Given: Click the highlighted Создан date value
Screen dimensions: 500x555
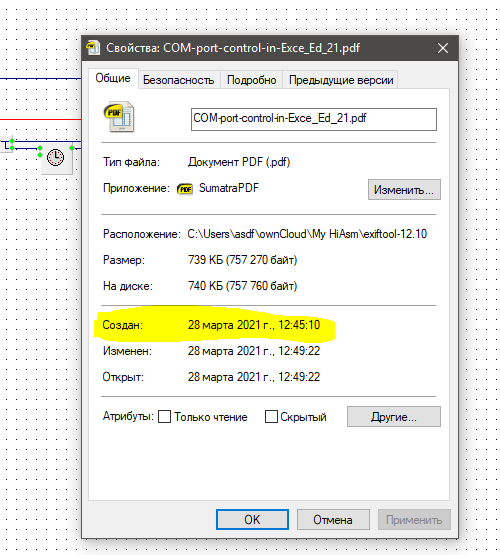Looking at the screenshot, I should coord(254,325).
